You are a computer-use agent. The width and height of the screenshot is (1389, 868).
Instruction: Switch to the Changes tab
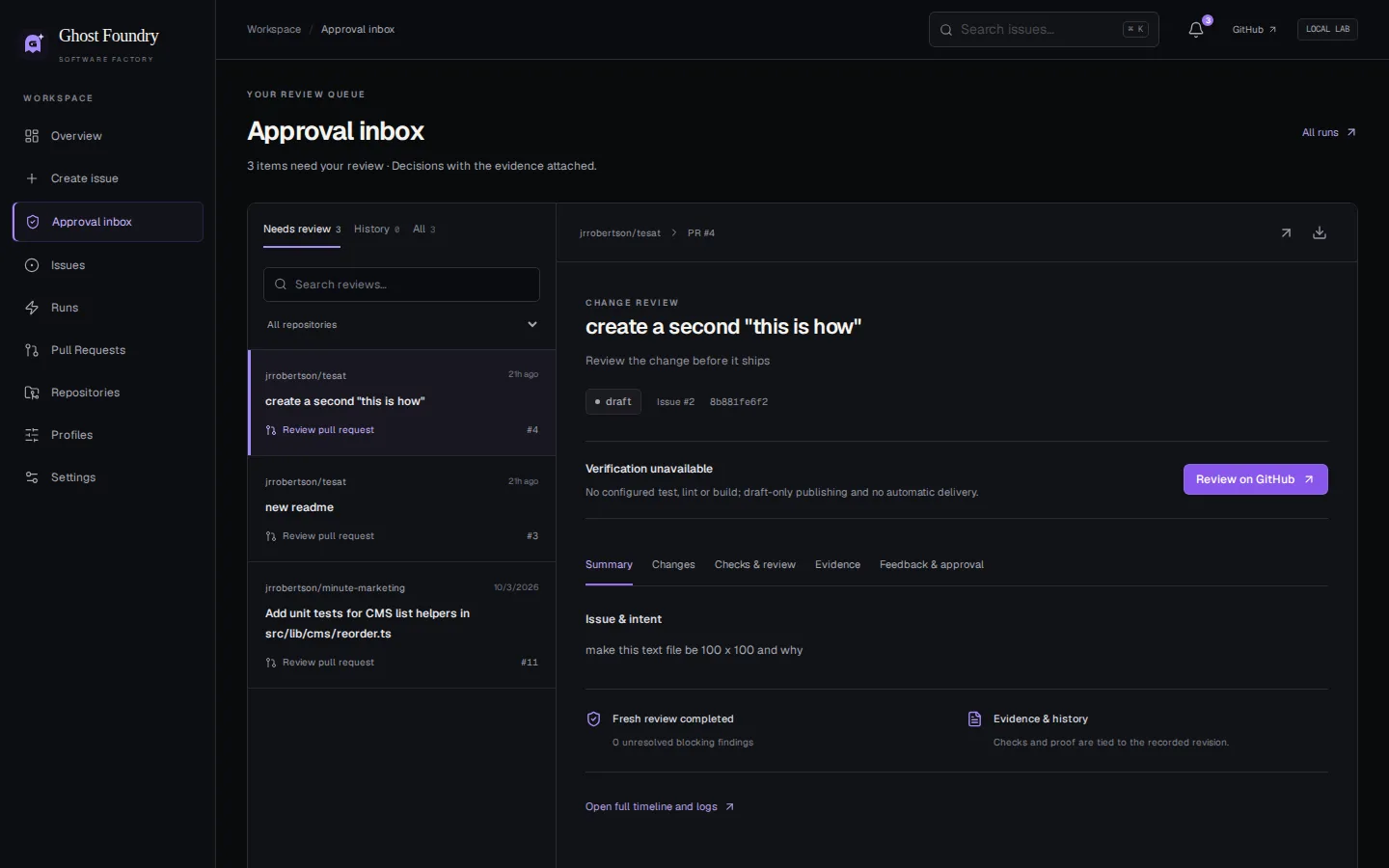(673, 565)
